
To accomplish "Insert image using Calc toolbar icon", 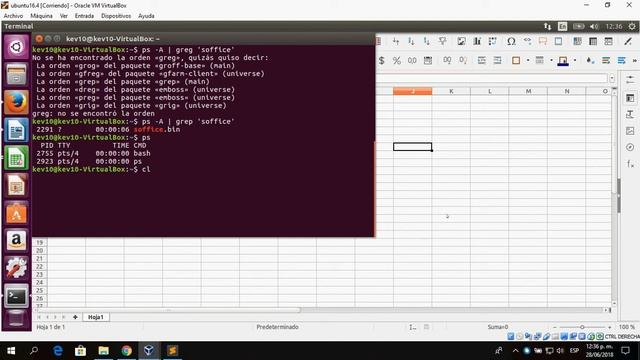I will pos(462,41).
